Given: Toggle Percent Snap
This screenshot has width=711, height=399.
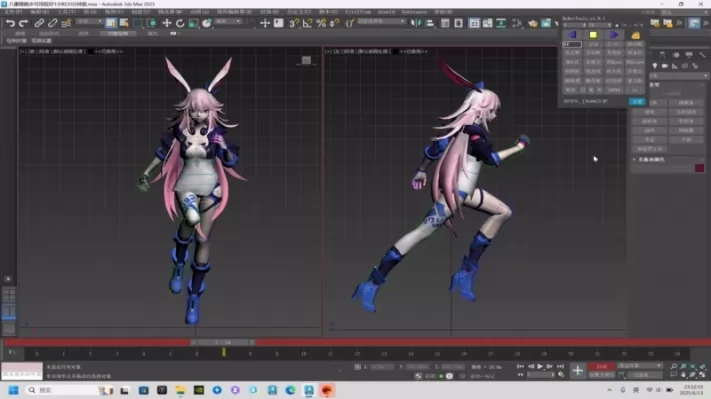Looking at the screenshot, I should [321, 23].
